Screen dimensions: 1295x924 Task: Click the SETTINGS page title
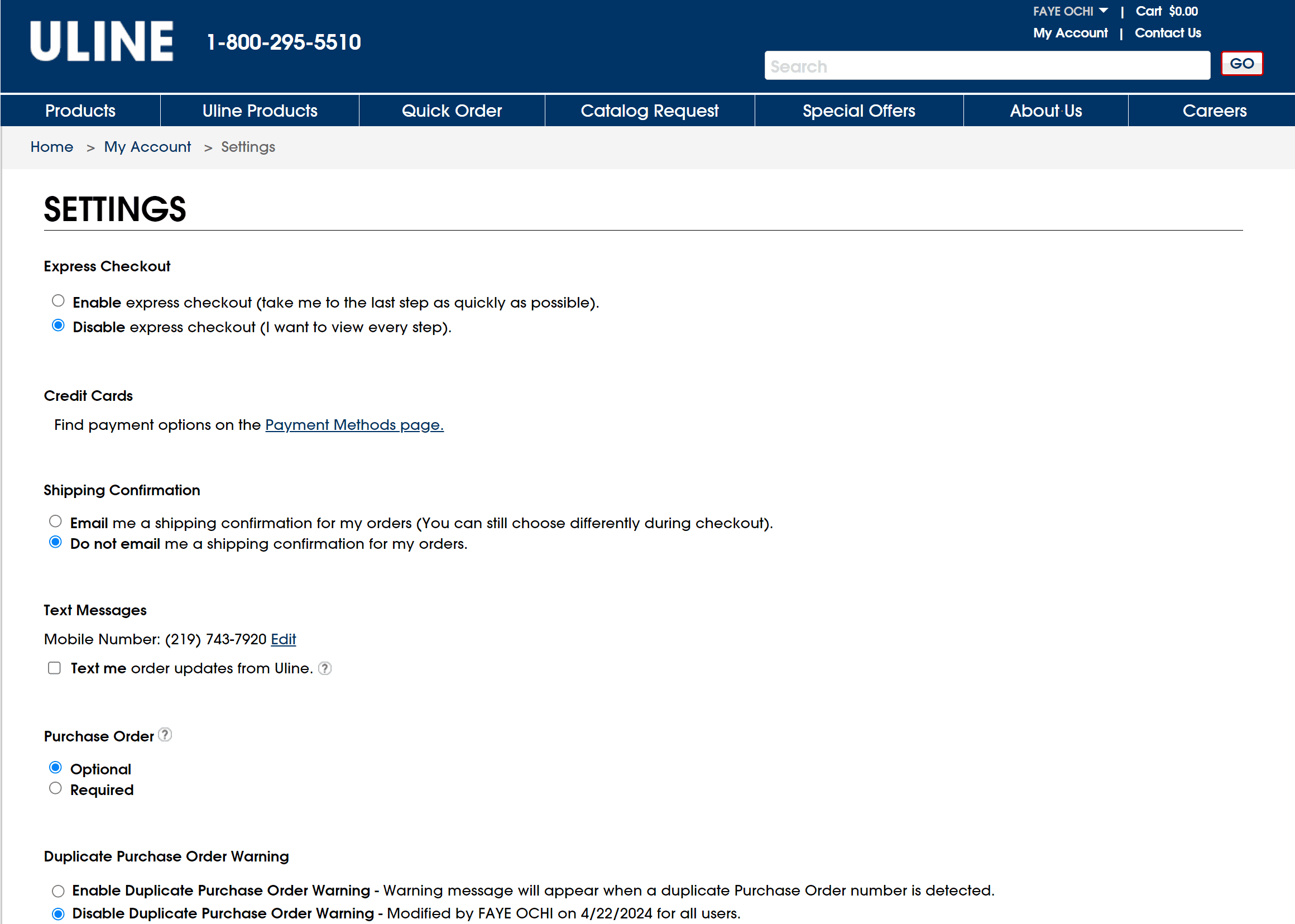[115, 209]
